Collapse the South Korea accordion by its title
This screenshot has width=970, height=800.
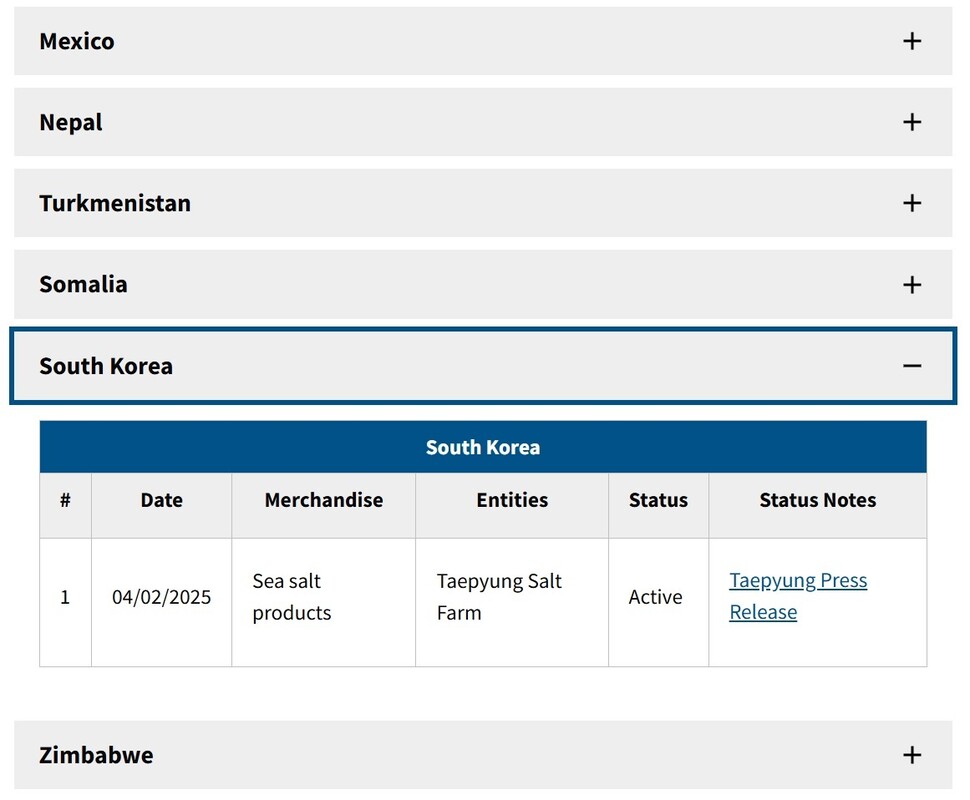click(x=106, y=366)
